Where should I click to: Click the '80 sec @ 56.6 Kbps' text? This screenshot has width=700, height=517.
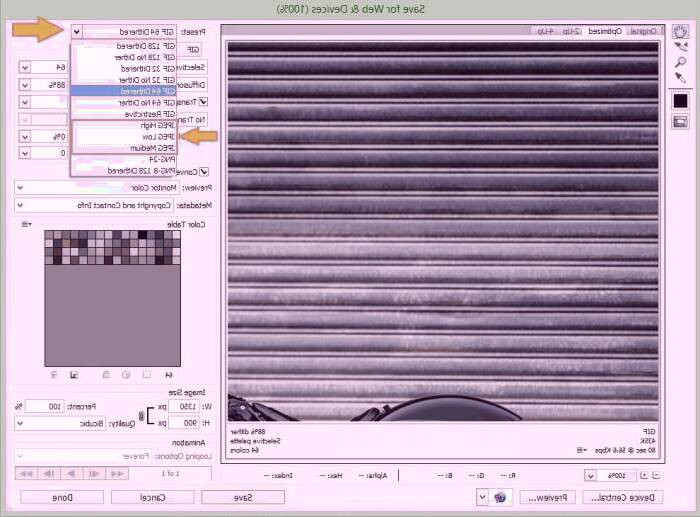click(x=625, y=450)
